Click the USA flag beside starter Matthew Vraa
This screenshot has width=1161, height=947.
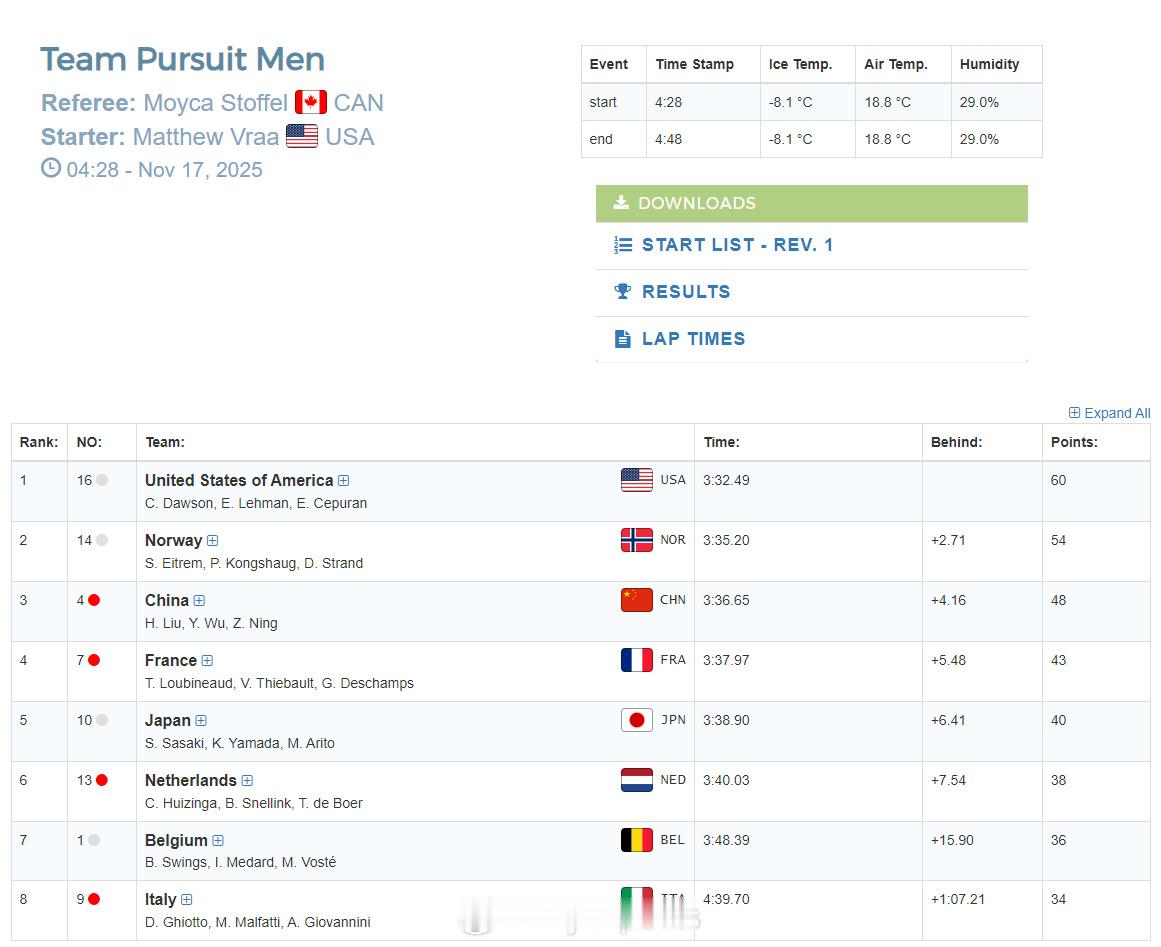(302, 137)
